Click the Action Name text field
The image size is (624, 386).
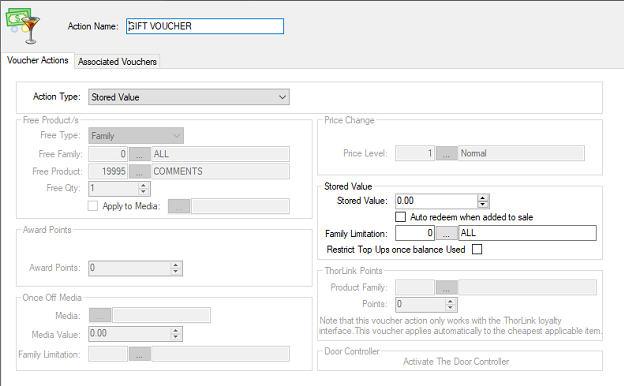[x=205, y=26]
